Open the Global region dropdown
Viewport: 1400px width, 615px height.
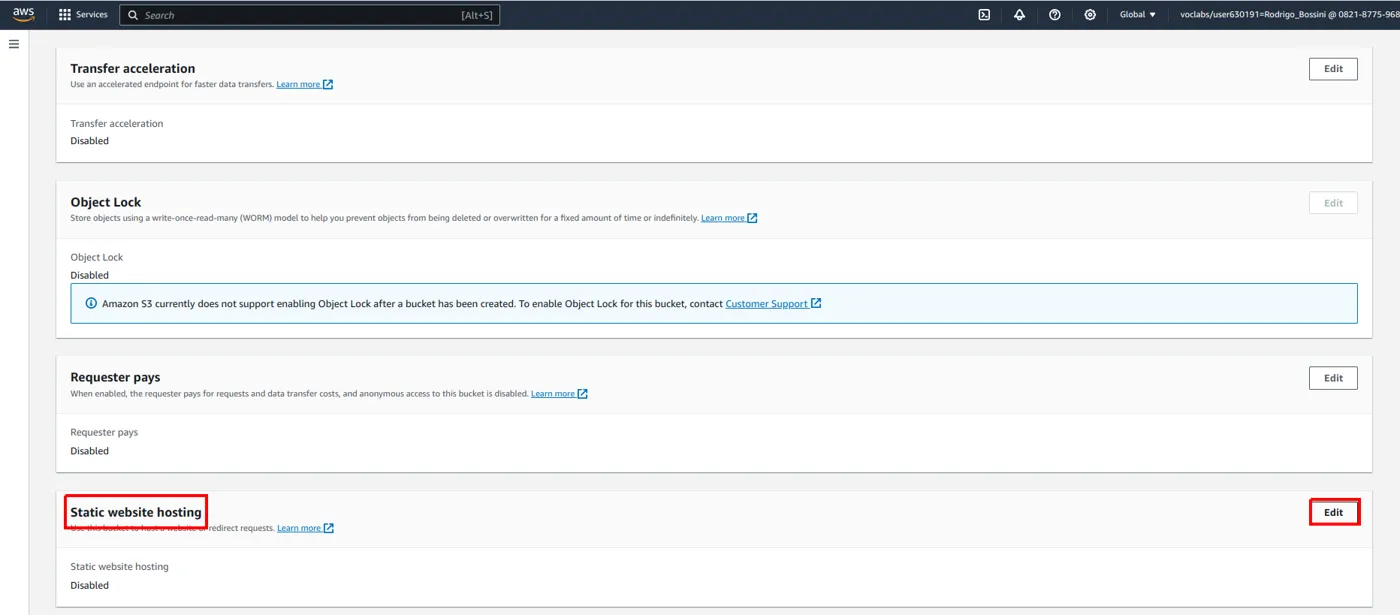[1138, 15]
